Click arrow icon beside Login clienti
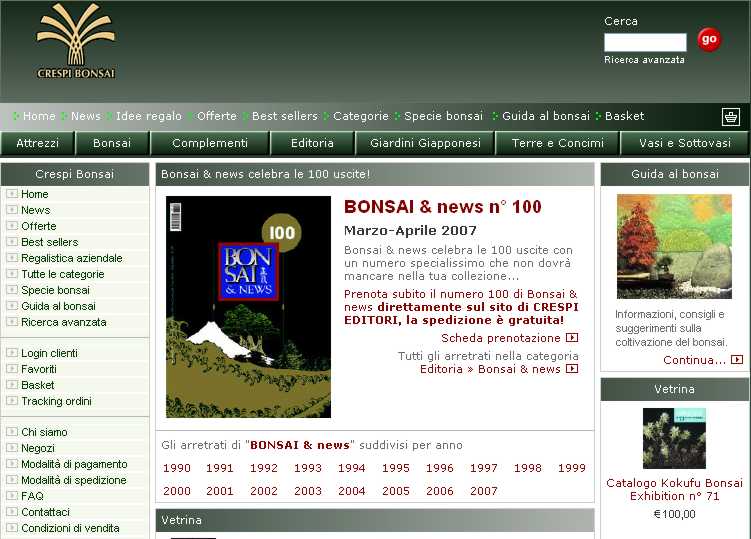This screenshot has height=539, width=751. coord(12,353)
